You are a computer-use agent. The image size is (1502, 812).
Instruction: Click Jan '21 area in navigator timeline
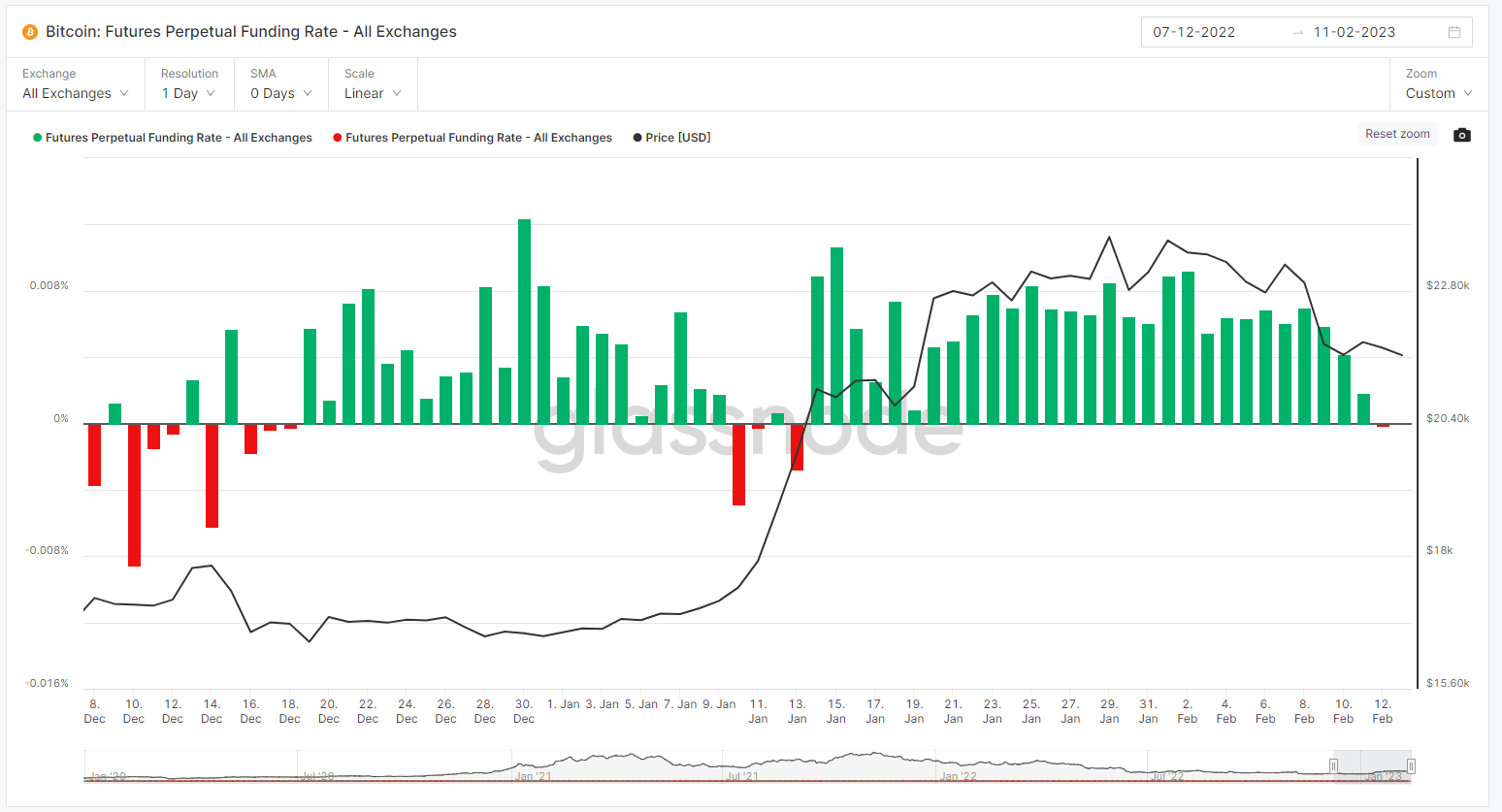pyautogui.click(x=532, y=776)
